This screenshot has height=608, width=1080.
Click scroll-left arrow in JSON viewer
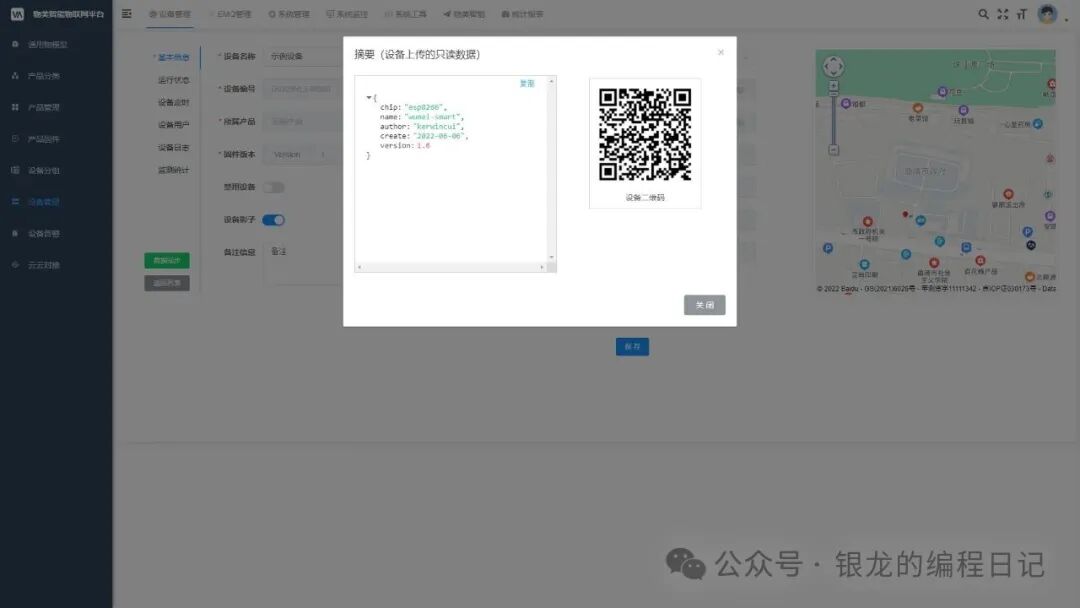point(360,267)
